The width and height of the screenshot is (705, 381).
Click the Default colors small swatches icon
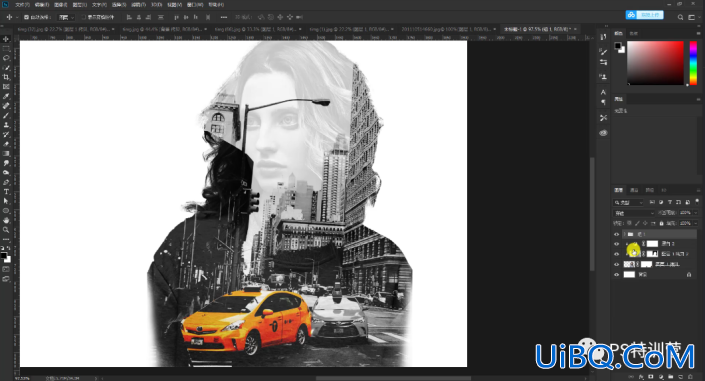[x=3, y=248]
